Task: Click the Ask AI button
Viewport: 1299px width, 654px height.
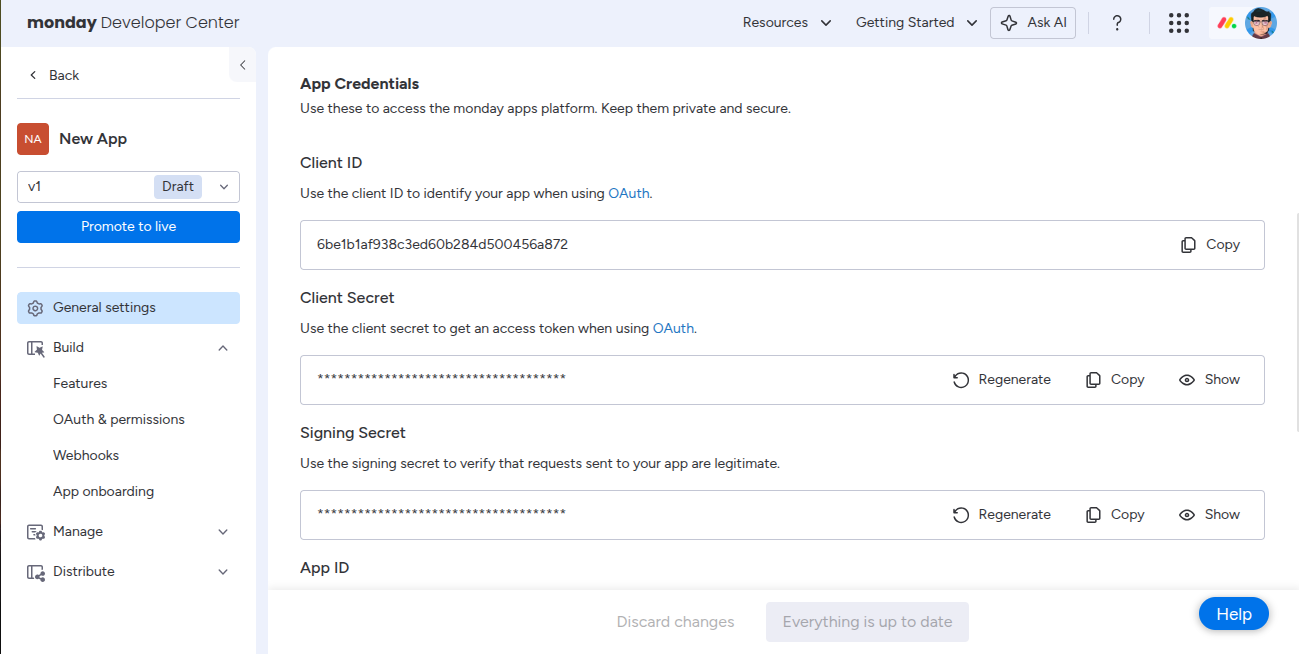Action: click(x=1033, y=23)
